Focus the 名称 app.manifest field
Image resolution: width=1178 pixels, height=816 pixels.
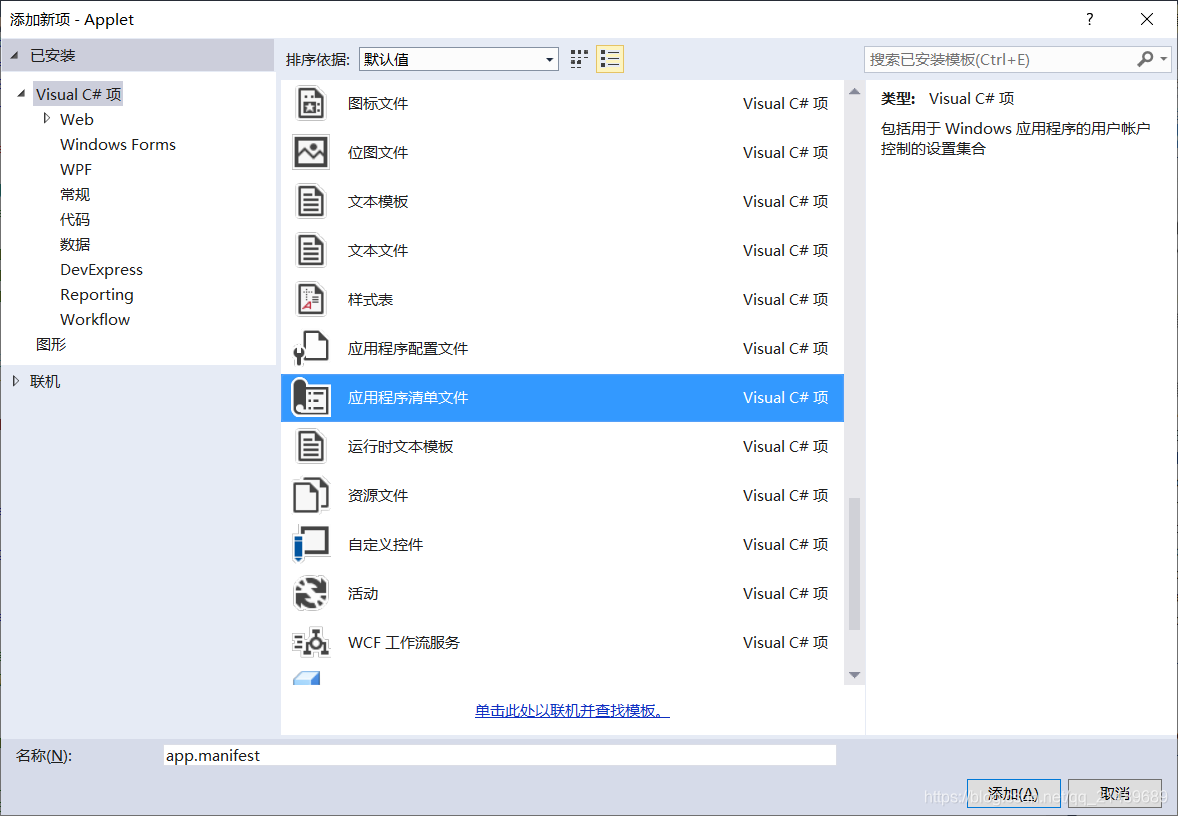tap(500, 755)
